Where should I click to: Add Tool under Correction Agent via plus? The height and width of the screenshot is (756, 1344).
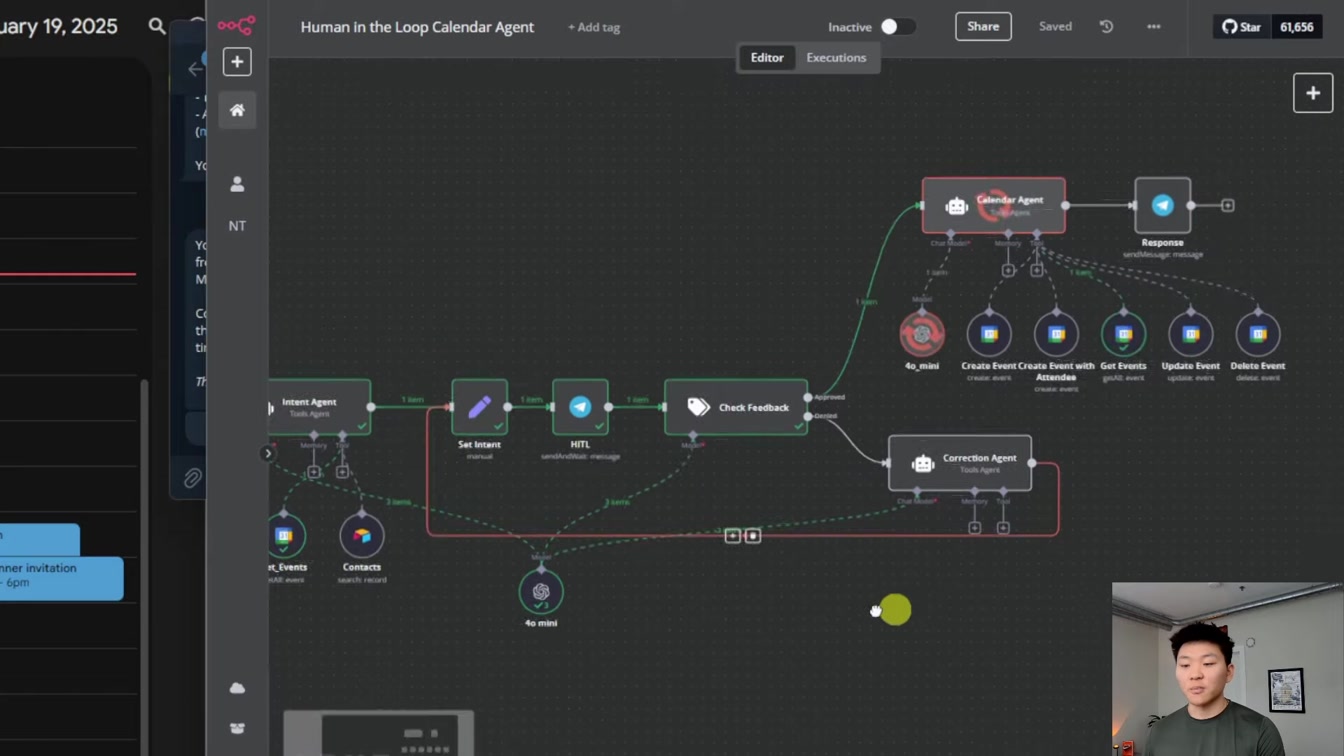click(1002, 527)
